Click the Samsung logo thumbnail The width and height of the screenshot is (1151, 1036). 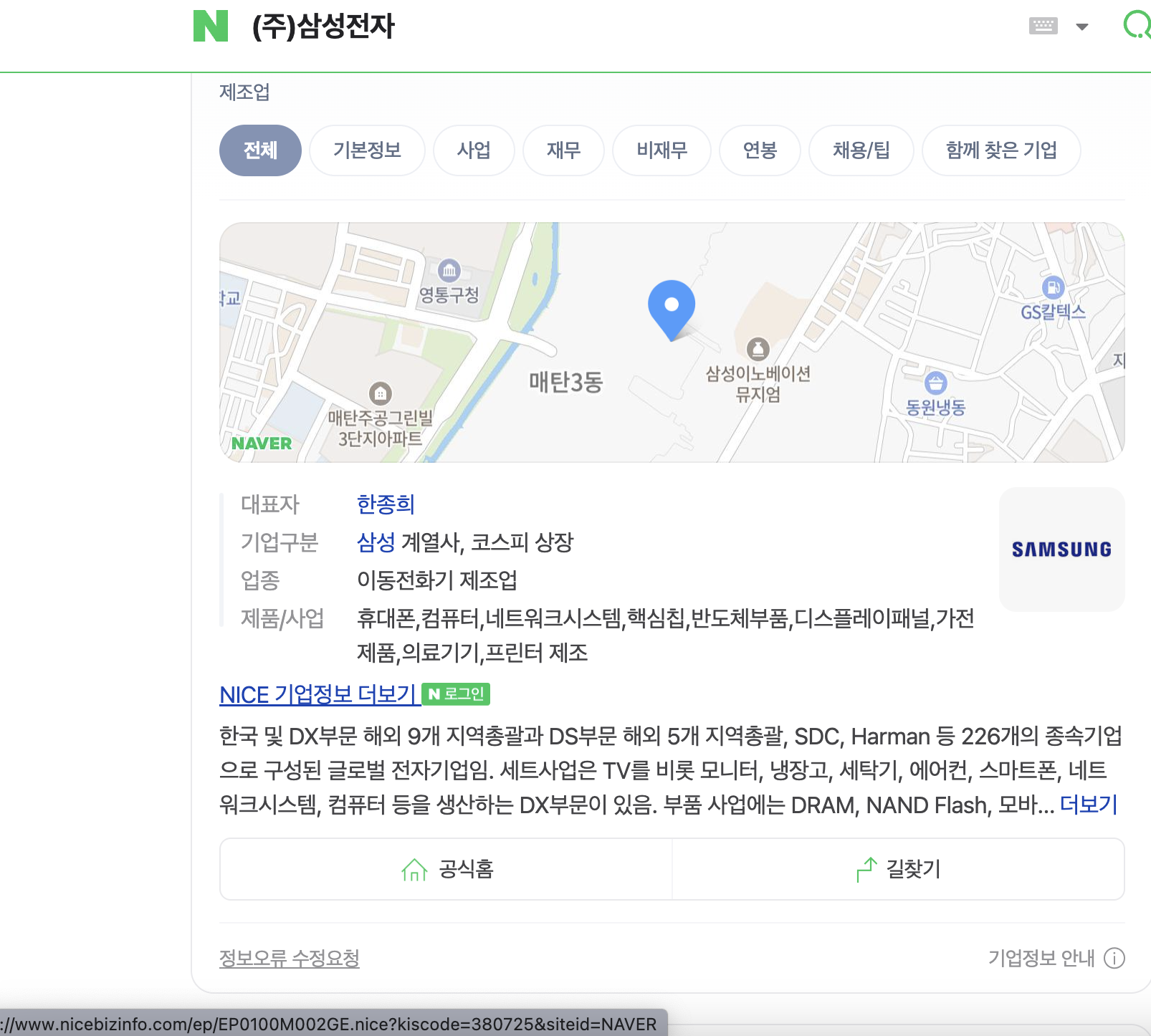point(1061,550)
